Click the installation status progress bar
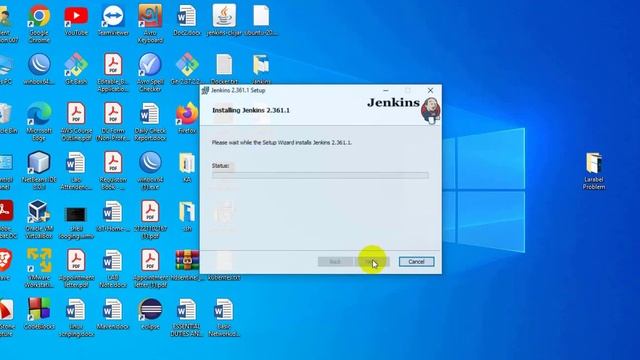This screenshot has width=640, height=360. 320,175
